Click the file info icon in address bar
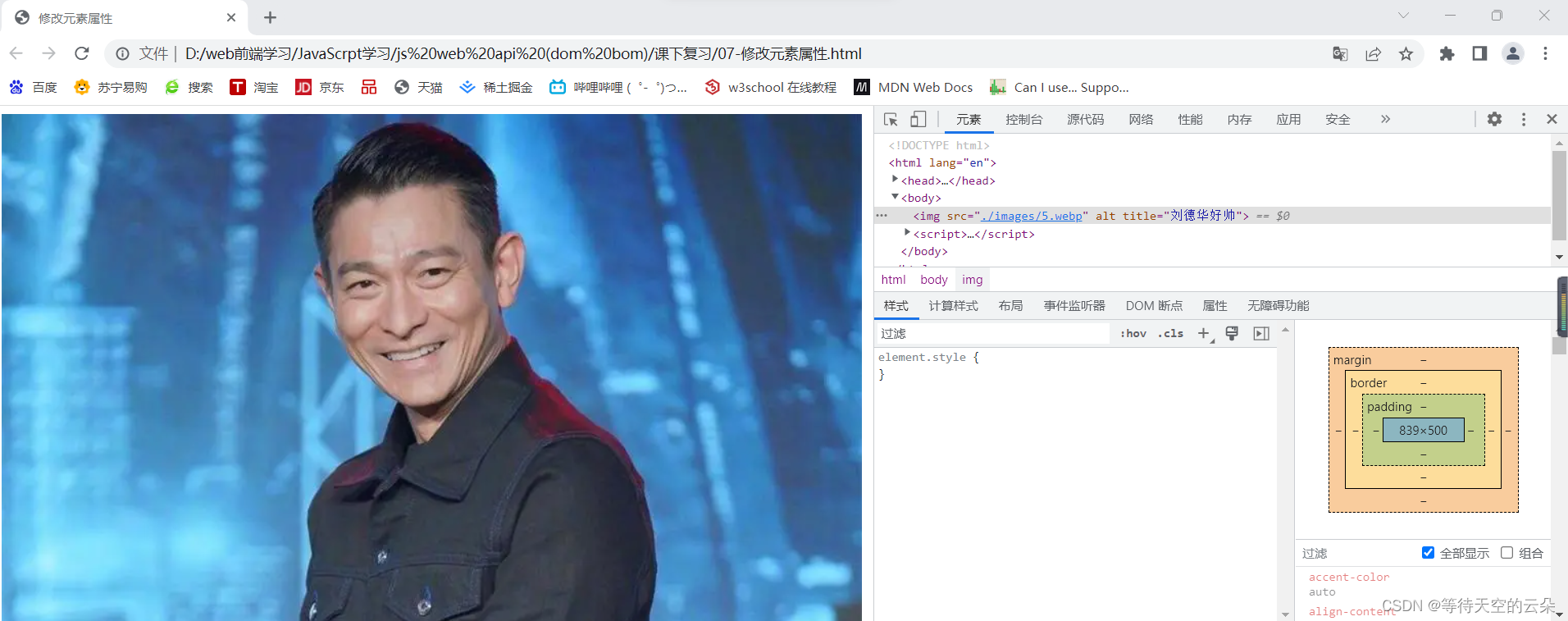Image resolution: width=1568 pixels, height=621 pixels. coord(122,53)
